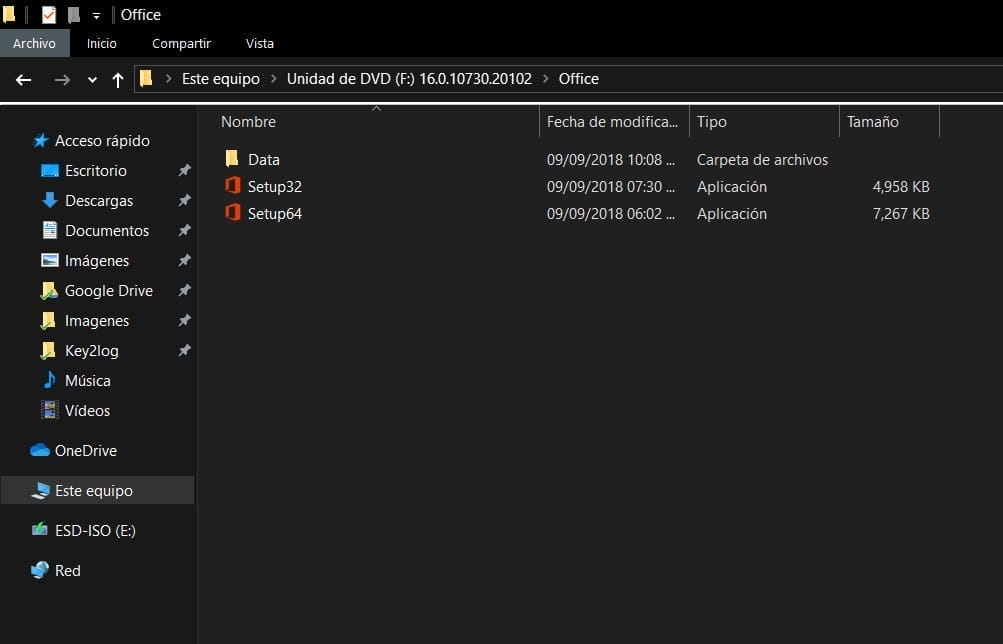The height and width of the screenshot is (644, 1003).
Task: Navigate back with the back arrow
Action: (x=23, y=79)
